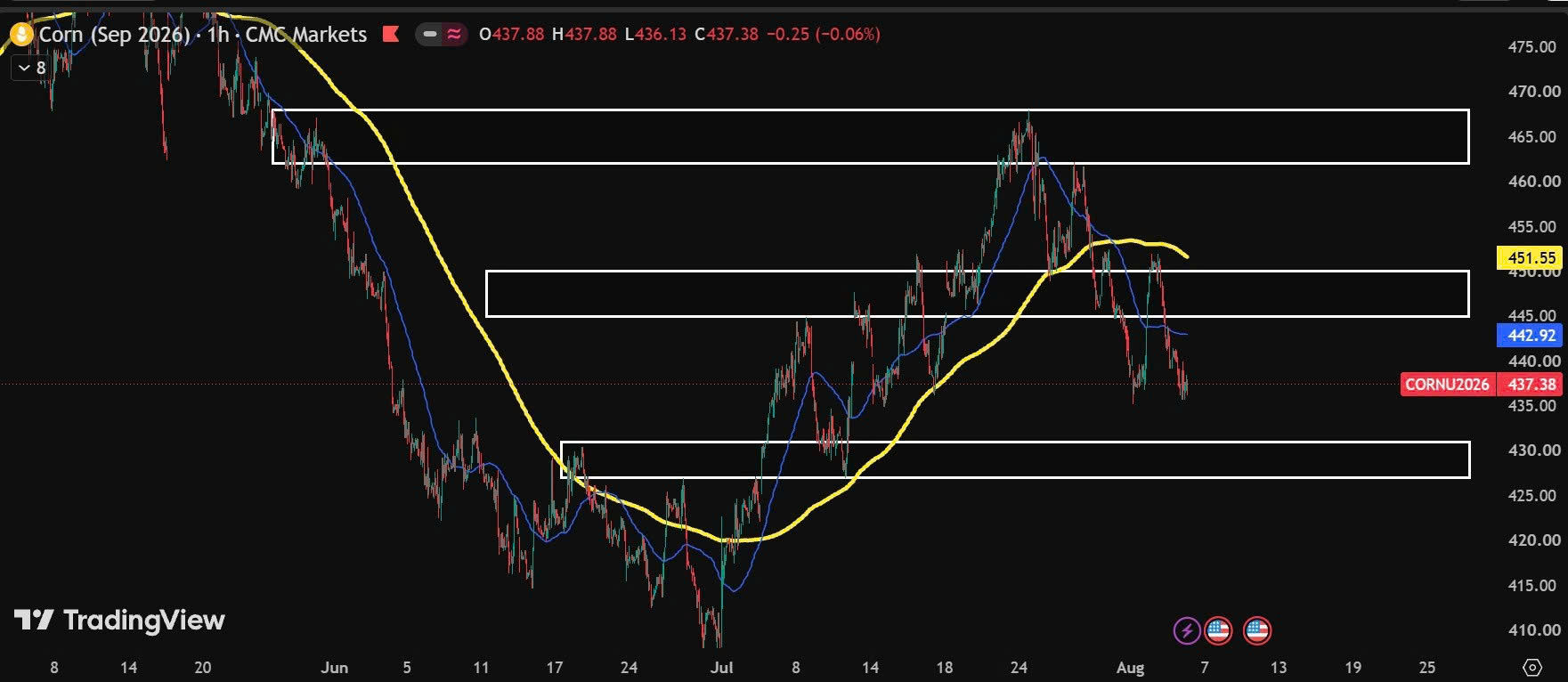Click the 475.00 price axis label
The height and width of the screenshot is (682, 1568).
tap(1533, 47)
